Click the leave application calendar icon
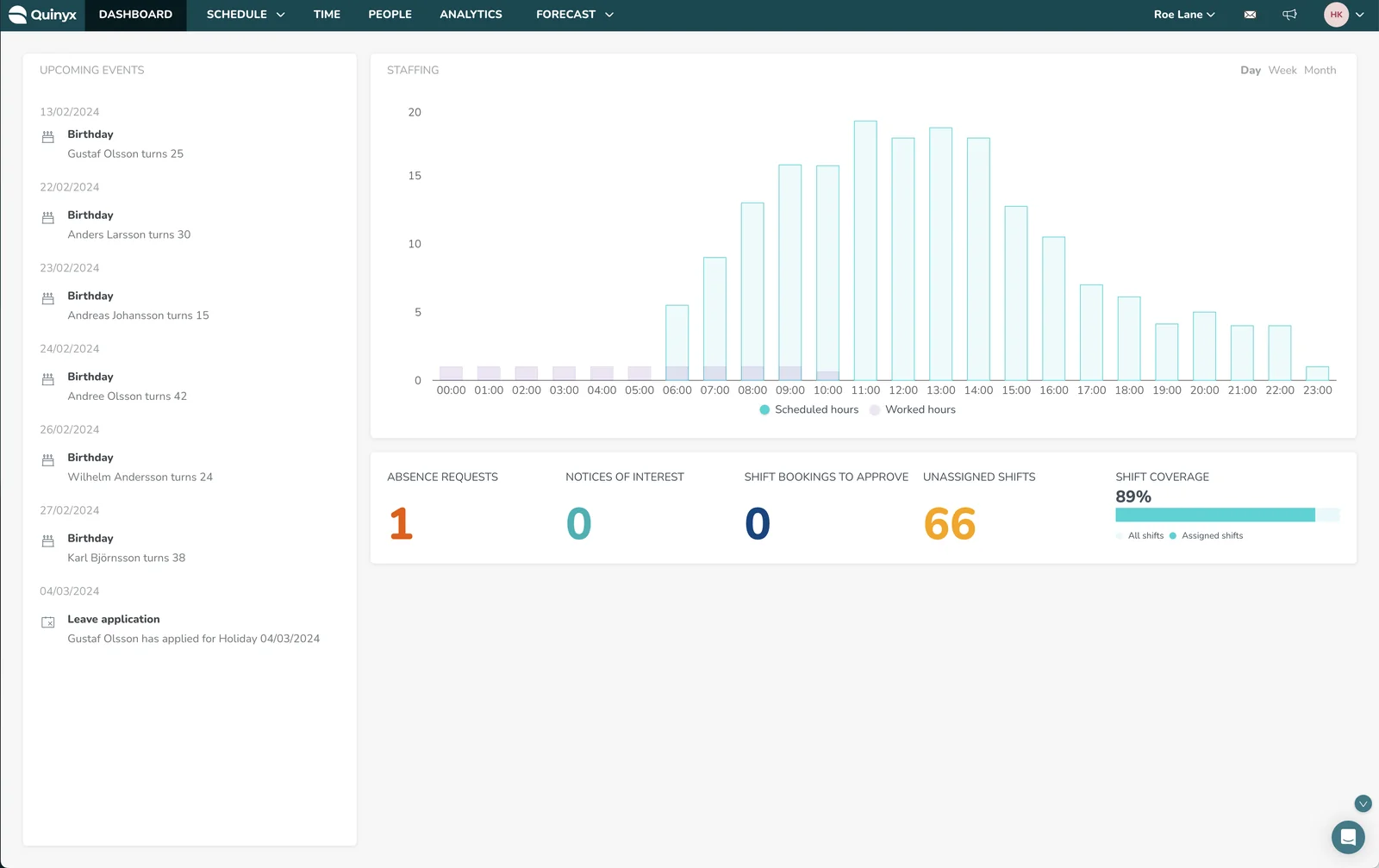The width and height of the screenshot is (1379, 868). tap(48, 622)
